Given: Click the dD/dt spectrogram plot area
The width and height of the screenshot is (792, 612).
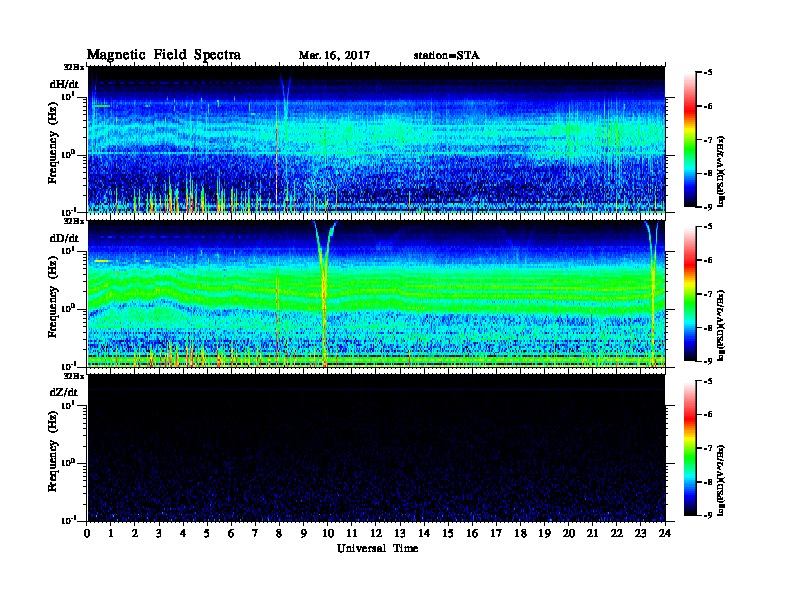Looking at the screenshot, I should [x=377, y=293].
